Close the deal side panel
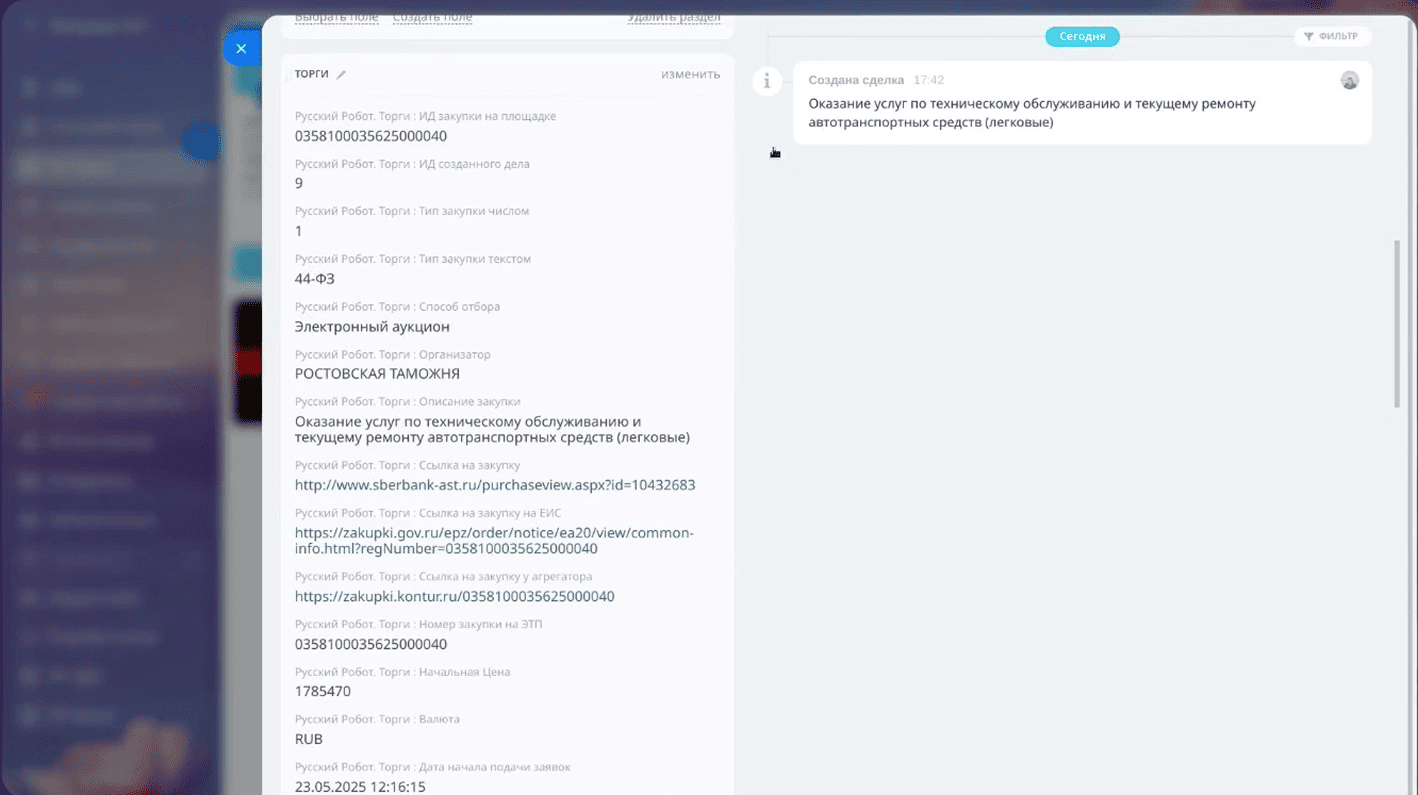The height and width of the screenshot is (795, 1418). click(241, 48)
